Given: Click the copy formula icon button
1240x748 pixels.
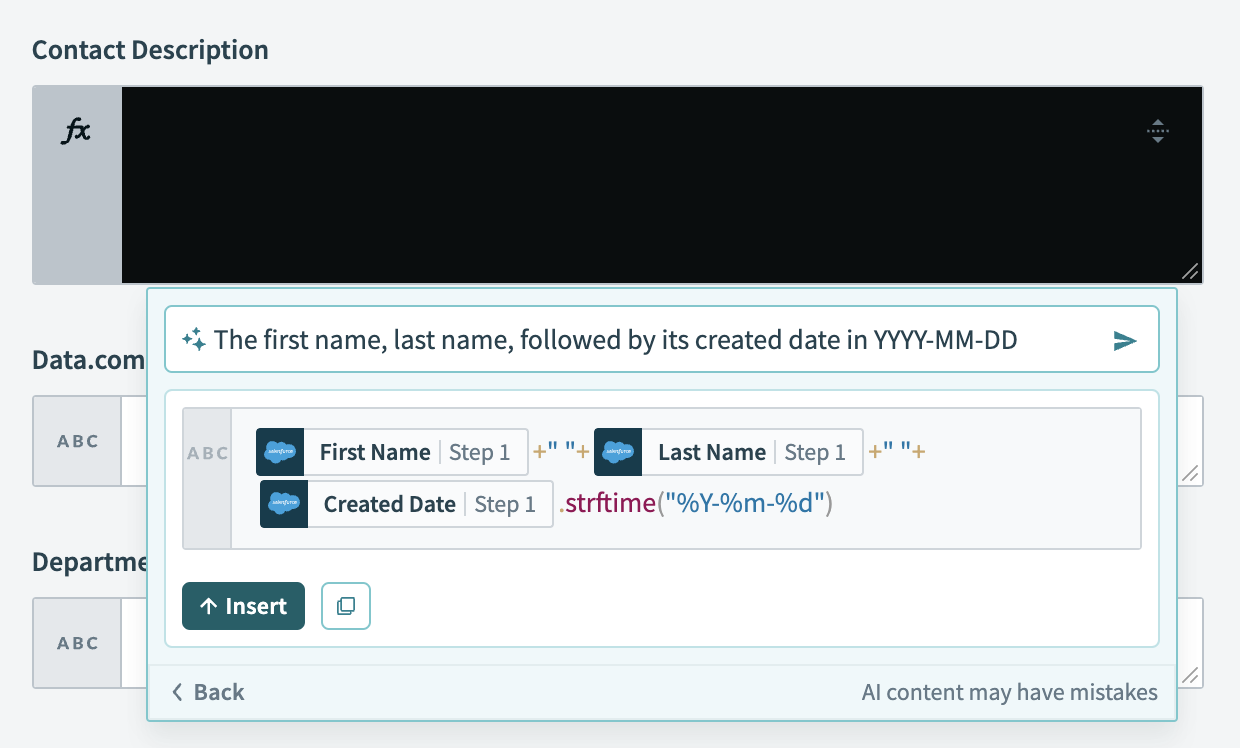Looking at the screenshot, I should pyautogui.click(x=346, y=606).
